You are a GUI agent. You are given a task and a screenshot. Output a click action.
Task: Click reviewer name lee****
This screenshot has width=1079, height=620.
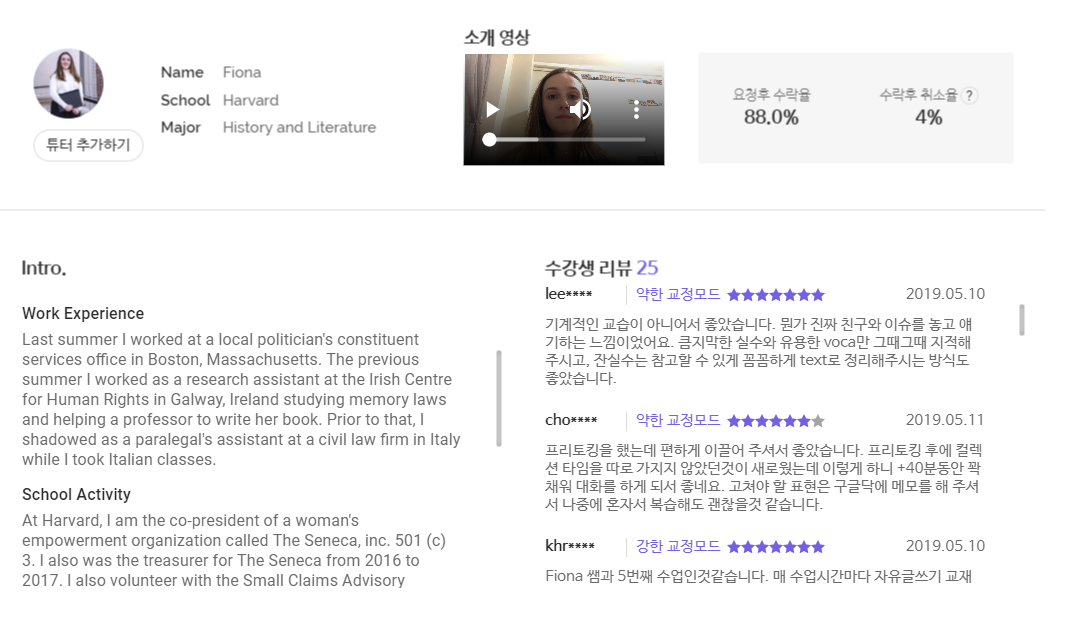[x=568, y=294]
